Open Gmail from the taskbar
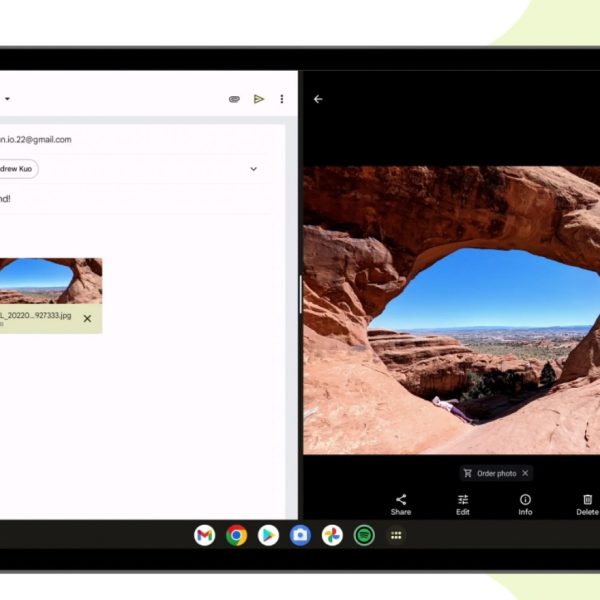600x600 pixels. coord(204,535)
